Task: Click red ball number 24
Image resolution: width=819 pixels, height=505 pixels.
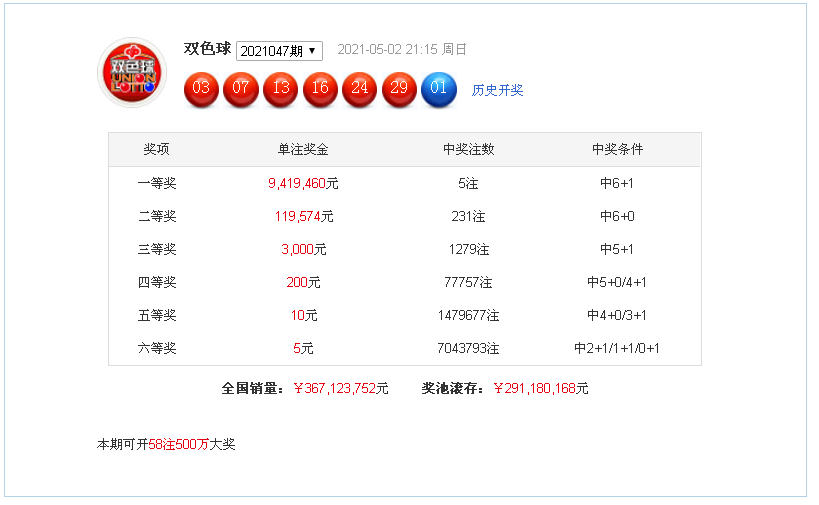Action: pyautogui.click(x=359, y=89)
